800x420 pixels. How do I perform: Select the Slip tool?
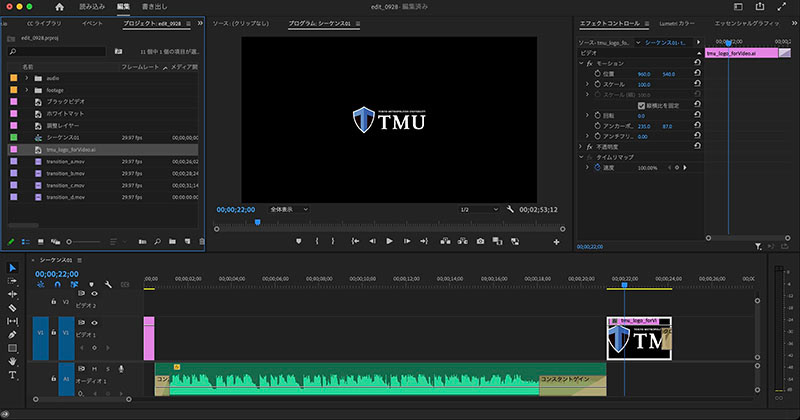[13, 321]
